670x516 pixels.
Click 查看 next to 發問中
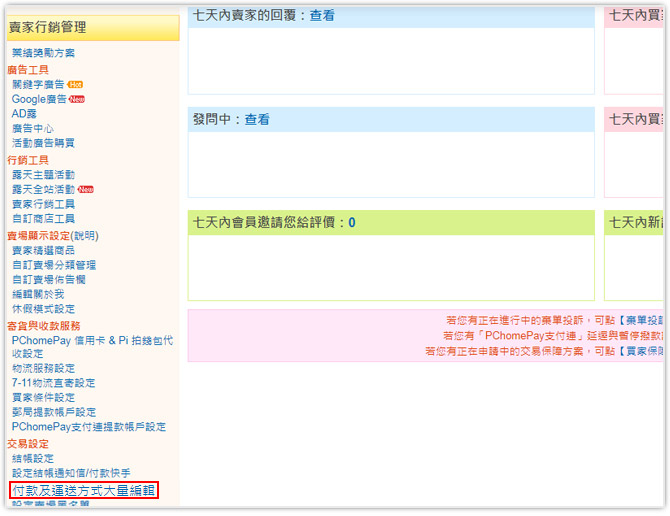[257, 119]
